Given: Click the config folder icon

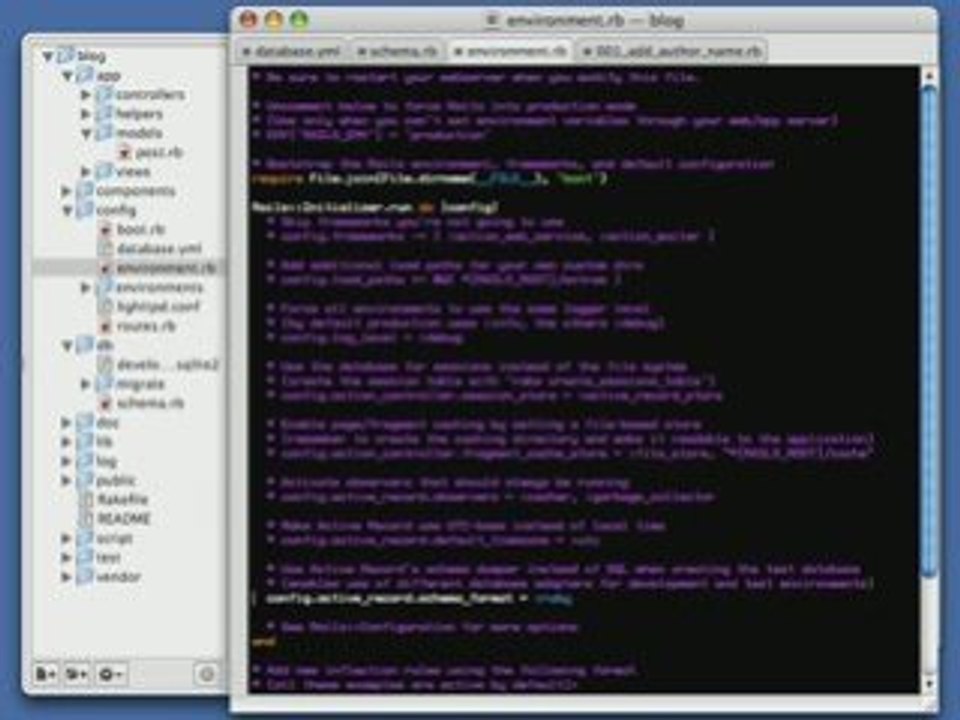Looking at the screenshot, I should pos(85,210).
